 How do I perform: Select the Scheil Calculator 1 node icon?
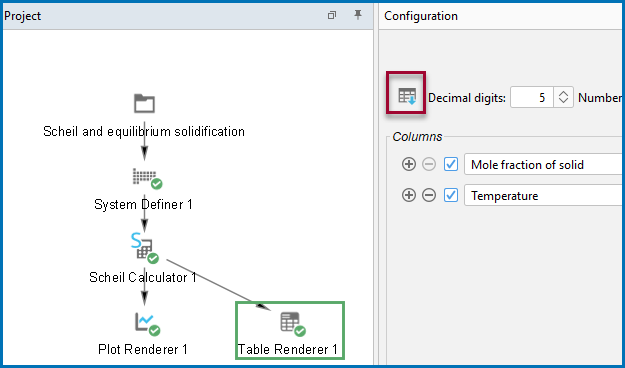145,249
